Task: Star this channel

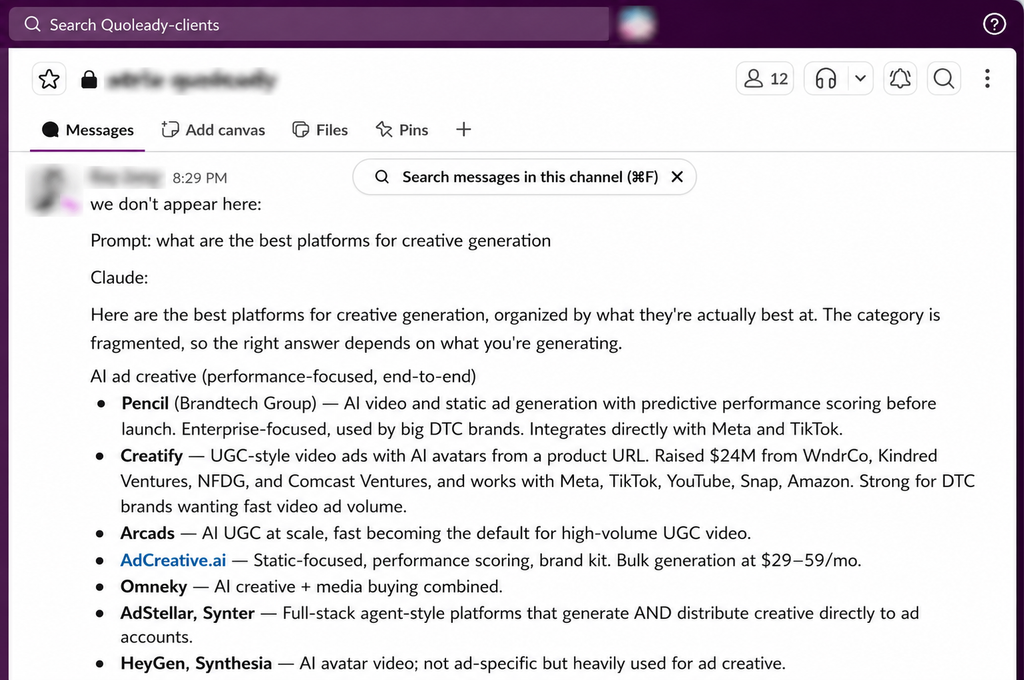Action: click(49, 79)
